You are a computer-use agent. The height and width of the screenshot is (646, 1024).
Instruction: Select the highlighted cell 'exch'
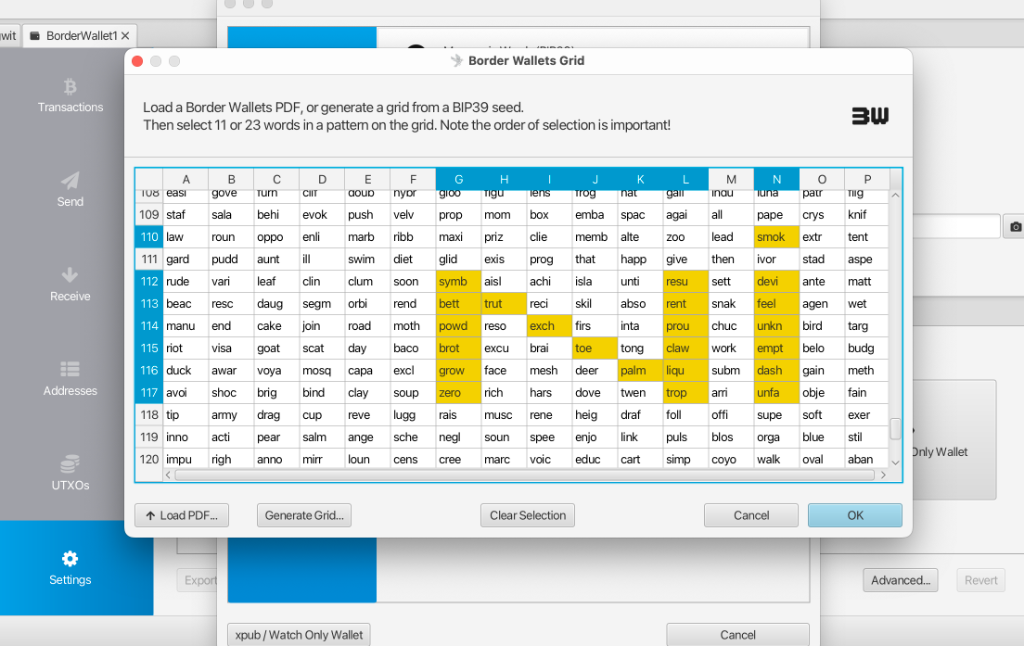pos(549,326)
